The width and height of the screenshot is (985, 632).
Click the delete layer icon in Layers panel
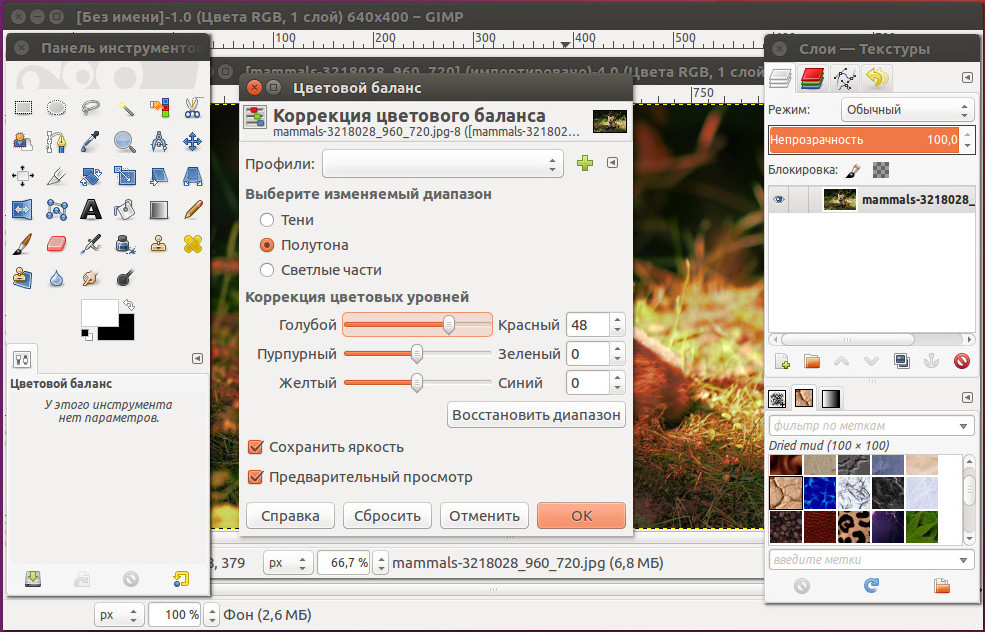coord(962,361)
